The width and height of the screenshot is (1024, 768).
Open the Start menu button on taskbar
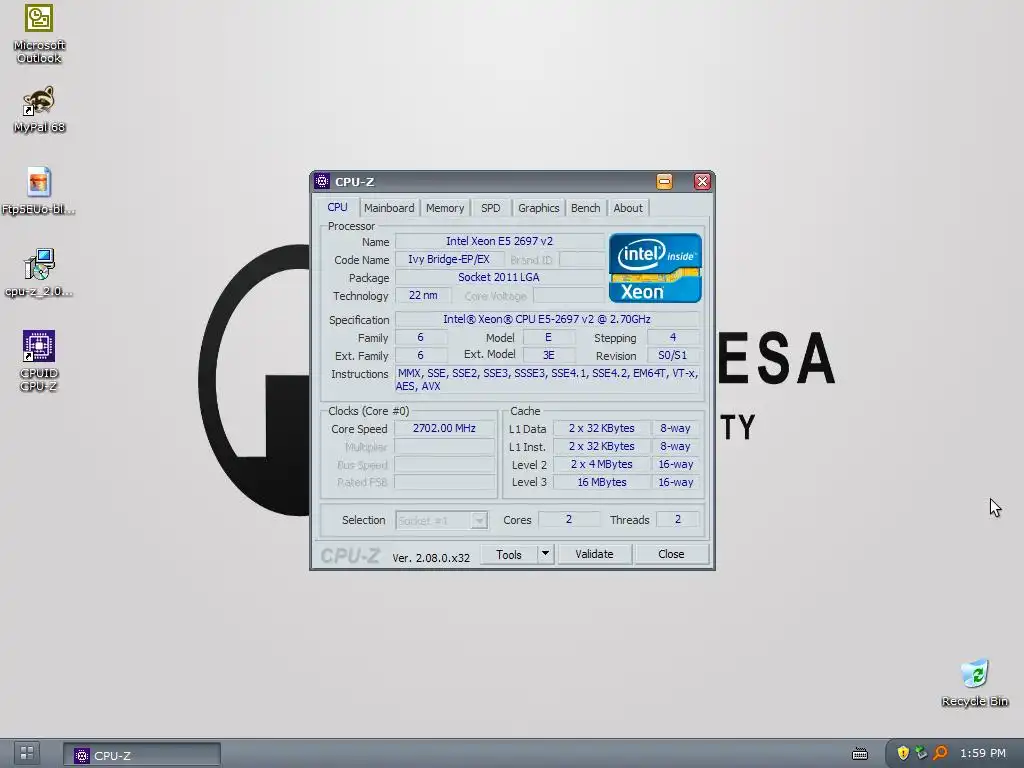27,753
